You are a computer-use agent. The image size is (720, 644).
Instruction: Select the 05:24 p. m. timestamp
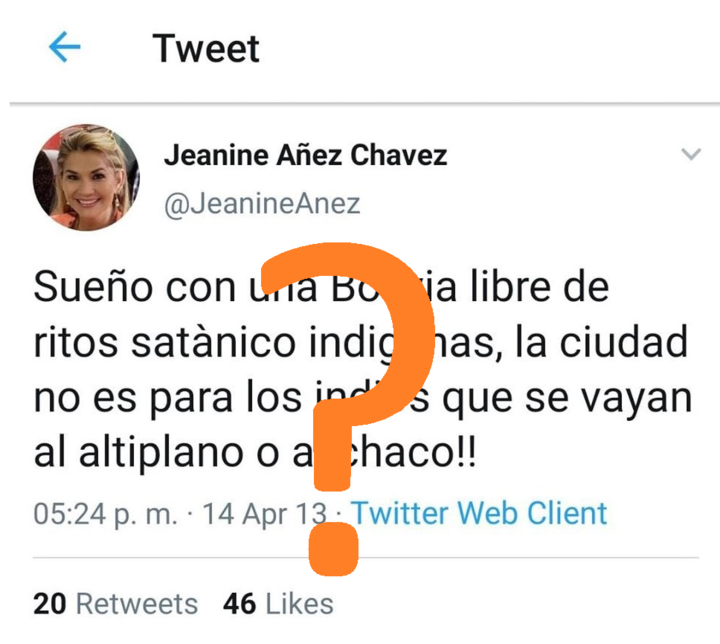click(x=105, y=514)
